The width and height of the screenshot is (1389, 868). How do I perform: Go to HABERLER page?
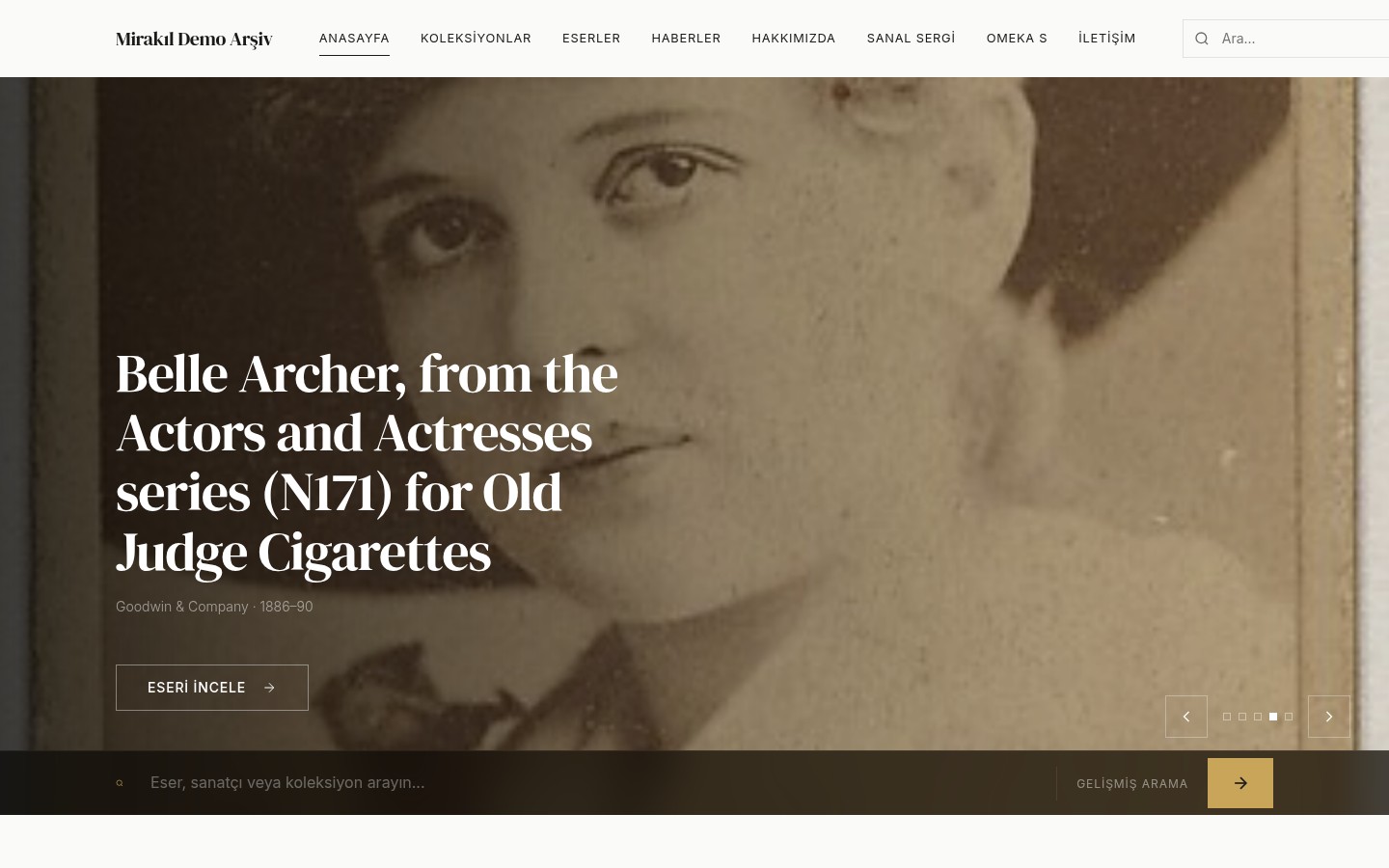click(x=686, y=39)
